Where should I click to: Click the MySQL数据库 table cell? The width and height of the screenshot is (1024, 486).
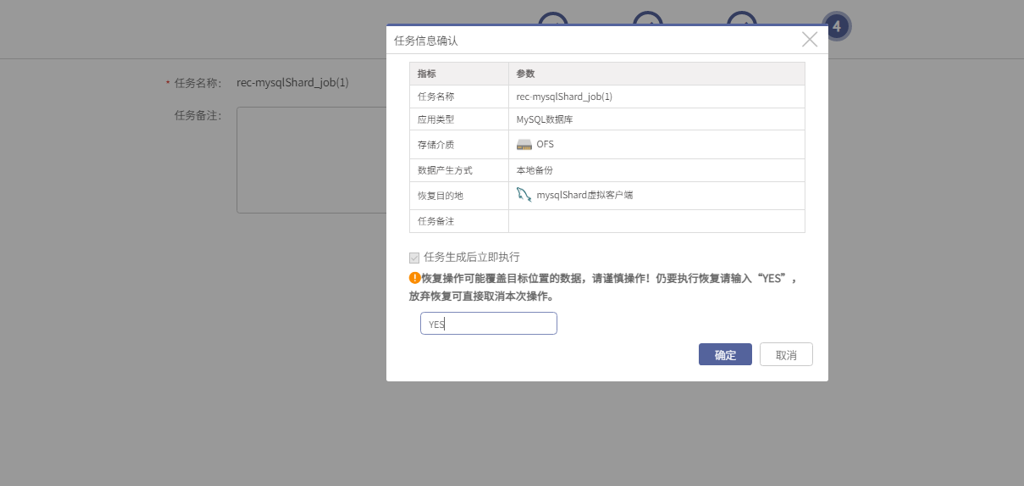pos(656,120)
